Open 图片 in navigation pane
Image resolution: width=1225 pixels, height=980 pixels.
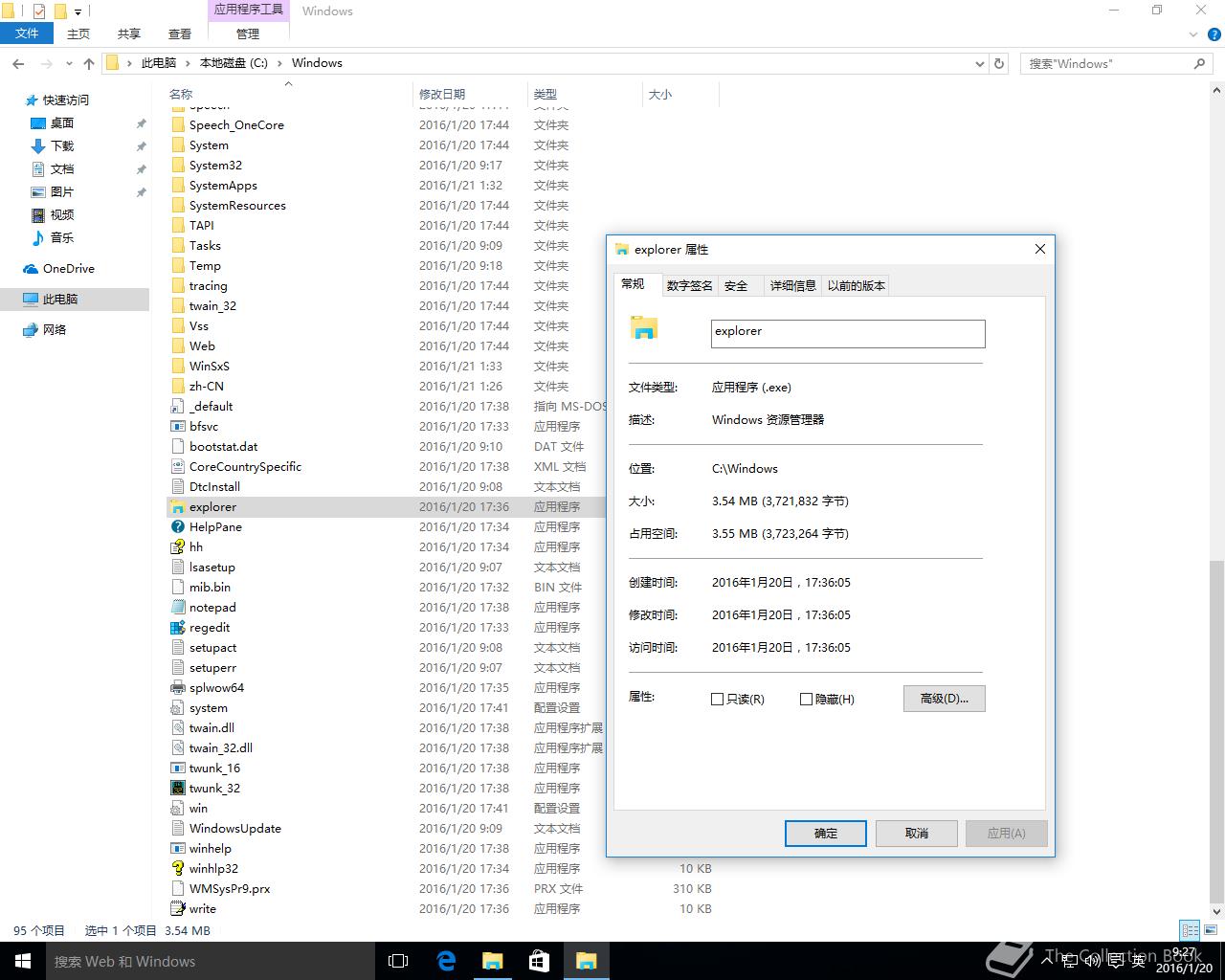[x=62, y=191]
